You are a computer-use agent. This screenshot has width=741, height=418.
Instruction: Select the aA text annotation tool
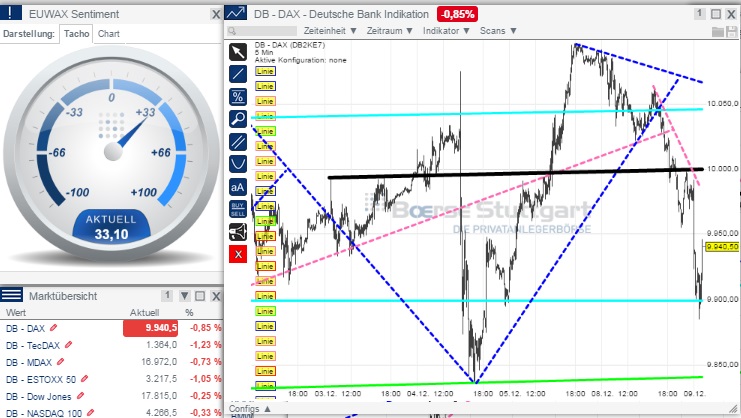tap(238, 187)
